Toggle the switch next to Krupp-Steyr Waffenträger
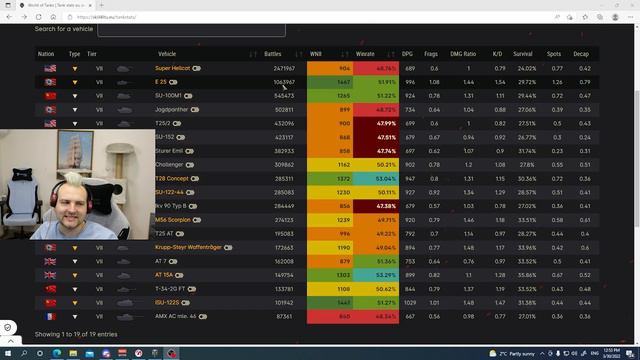Screen dimensions: 640x360 [x=228, y=248]
